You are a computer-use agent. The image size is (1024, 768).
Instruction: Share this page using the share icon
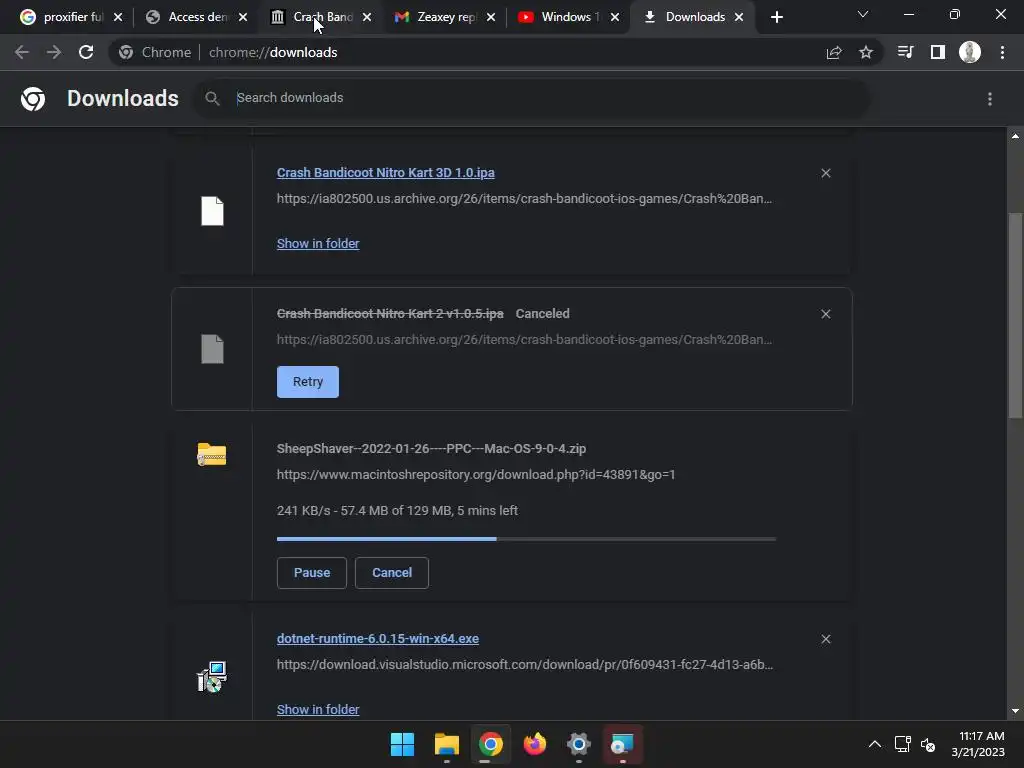coord(834,52)
